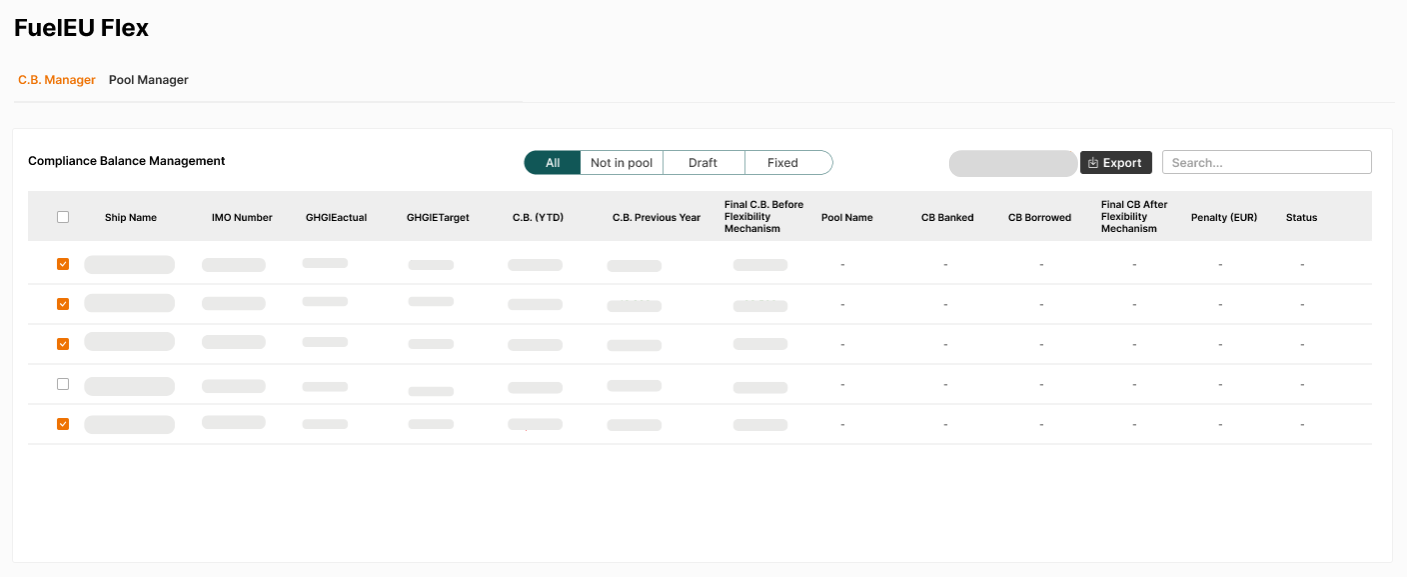1408x577 pixels.
Task: Click the GHGIEactual column header
Action: point(337,216)
